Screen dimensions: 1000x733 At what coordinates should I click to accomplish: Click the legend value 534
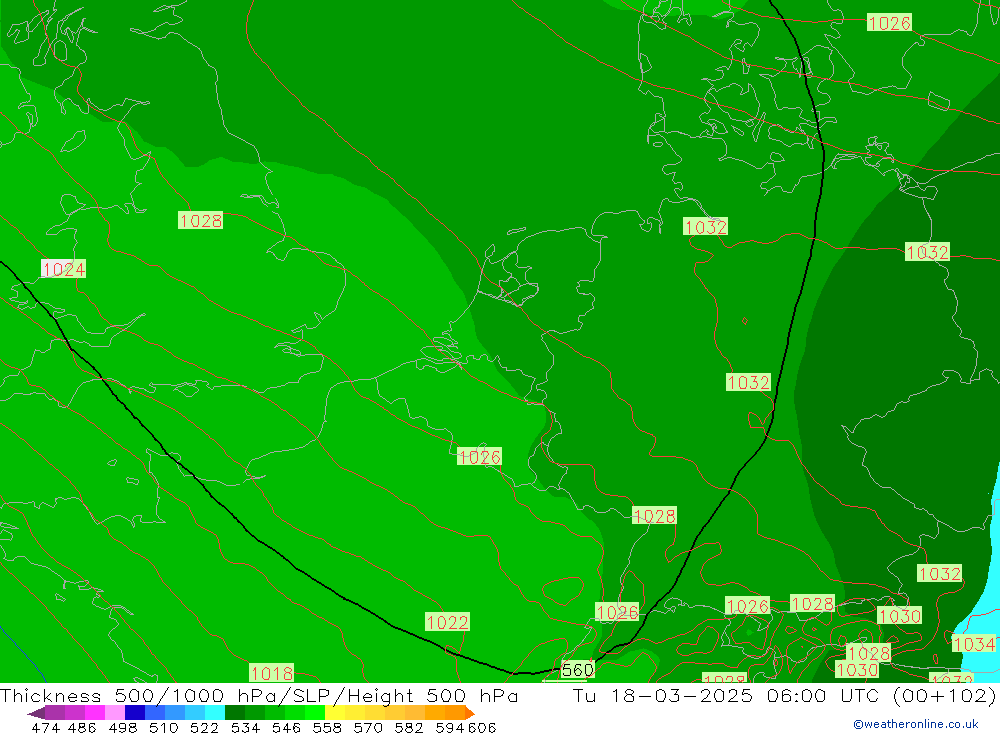[246, 728]
